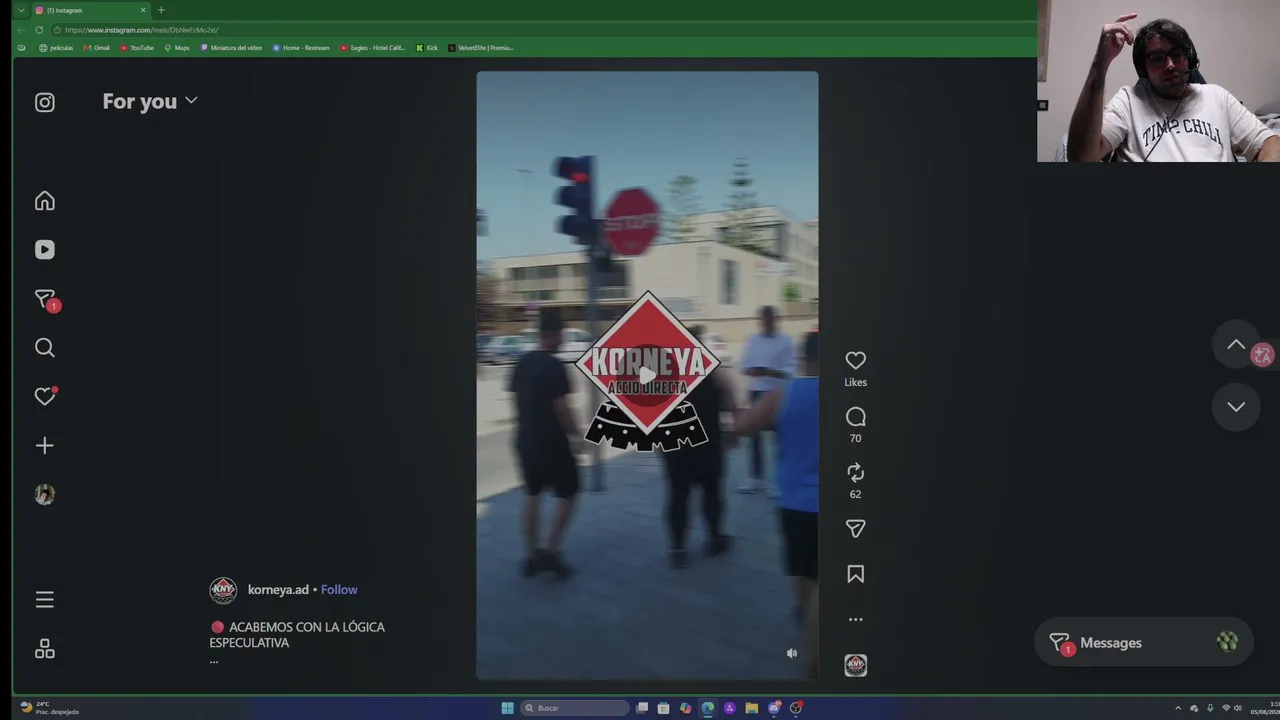Open File Explorer from the taskbar
The height and width of the screenshot is (720, 1280).
pyautogui.click(x=751, y=708)
